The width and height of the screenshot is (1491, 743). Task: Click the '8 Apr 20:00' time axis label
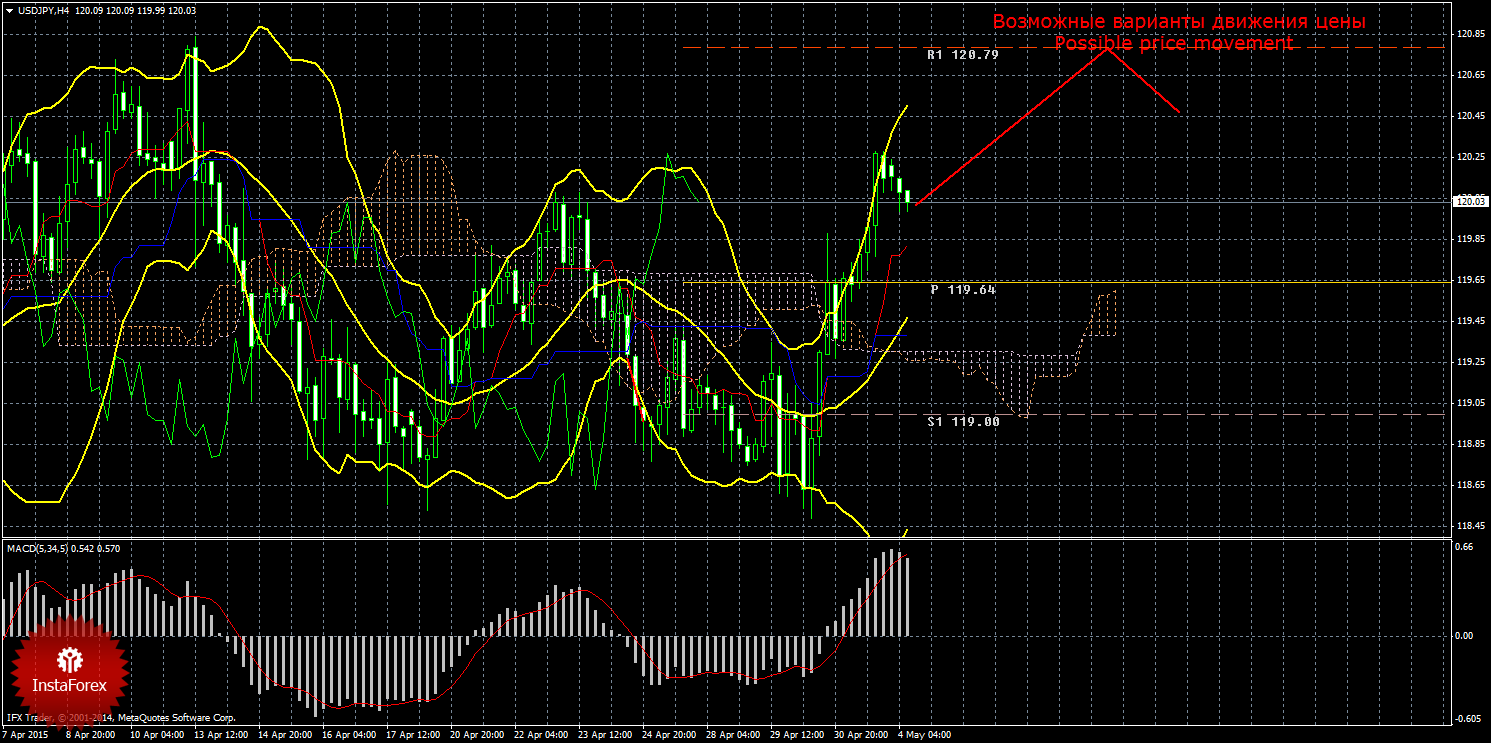pos(91,735)
